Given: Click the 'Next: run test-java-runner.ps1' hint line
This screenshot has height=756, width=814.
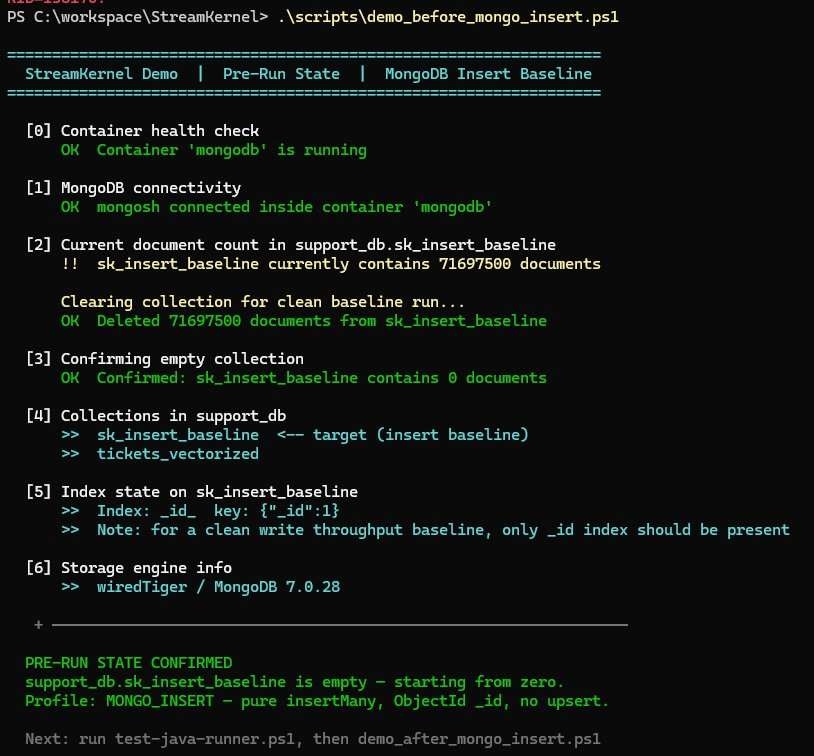Looking at the screenshot, I should [x=313, y=739].
